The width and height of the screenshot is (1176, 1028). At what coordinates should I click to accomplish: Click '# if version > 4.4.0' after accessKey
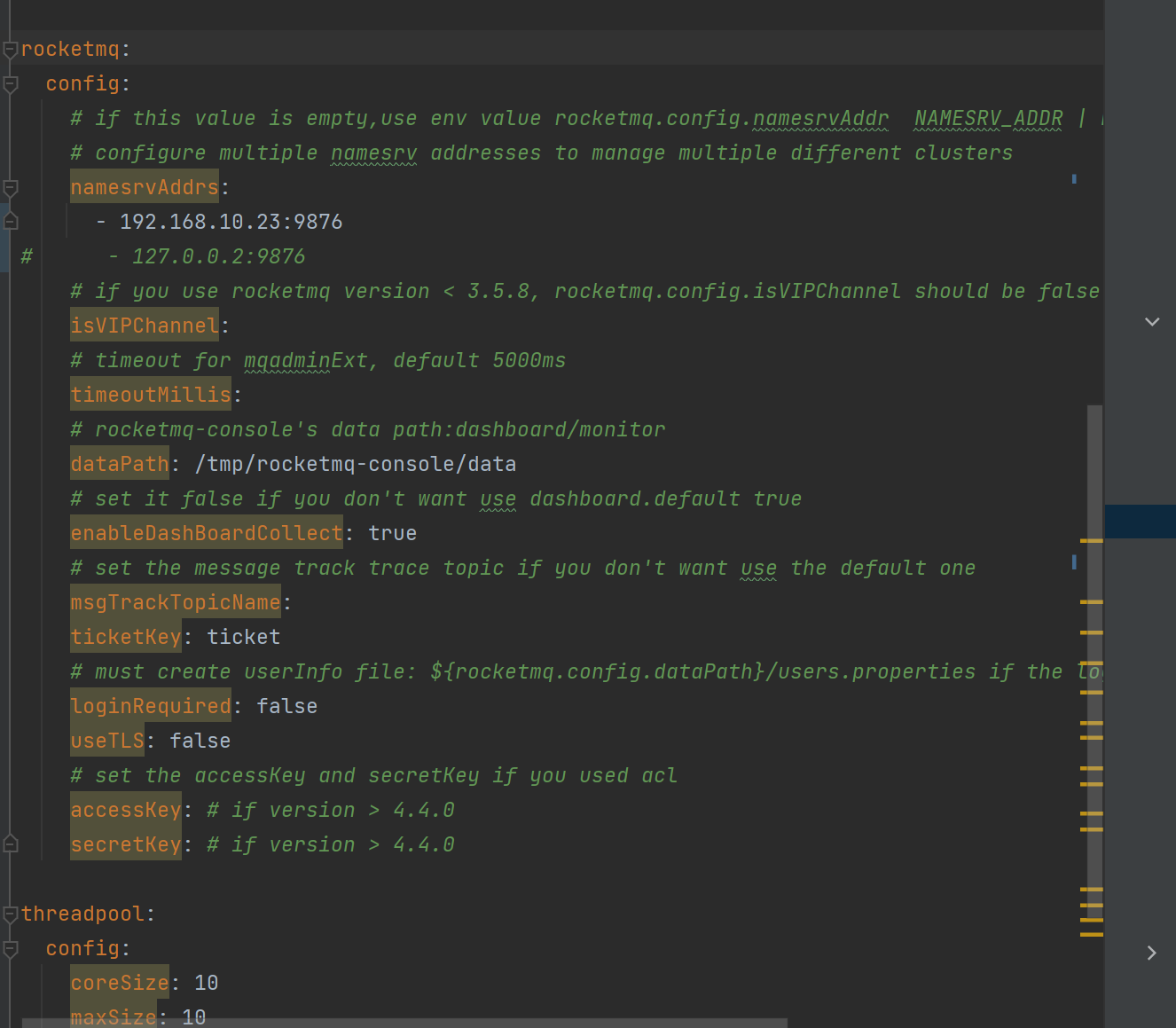point(331,810)
